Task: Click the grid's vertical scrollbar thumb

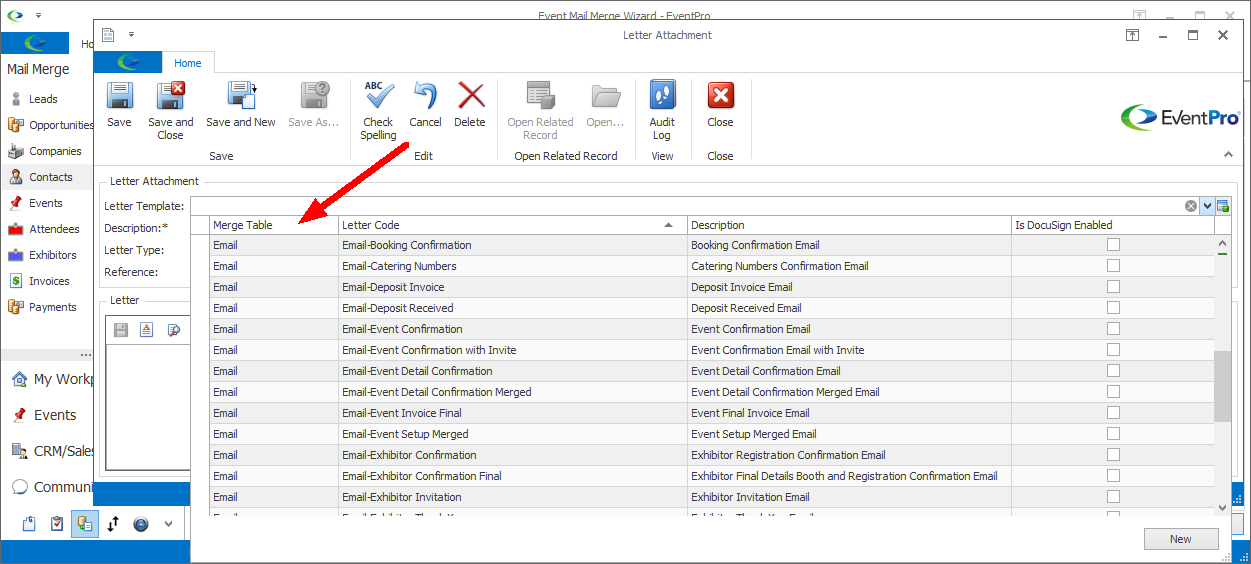Action: click(1222, 386)
